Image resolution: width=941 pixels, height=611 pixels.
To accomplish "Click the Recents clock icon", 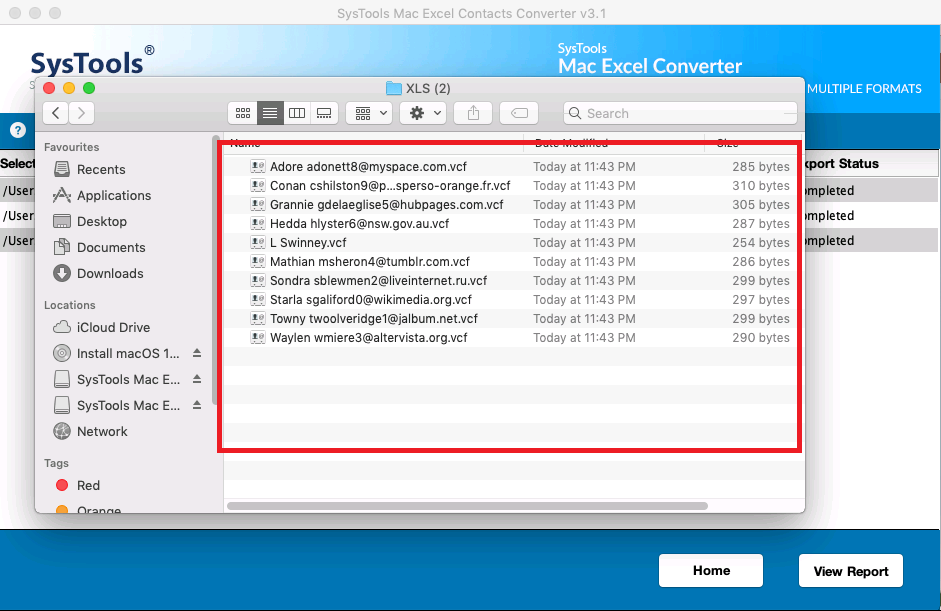I will 62,169.
